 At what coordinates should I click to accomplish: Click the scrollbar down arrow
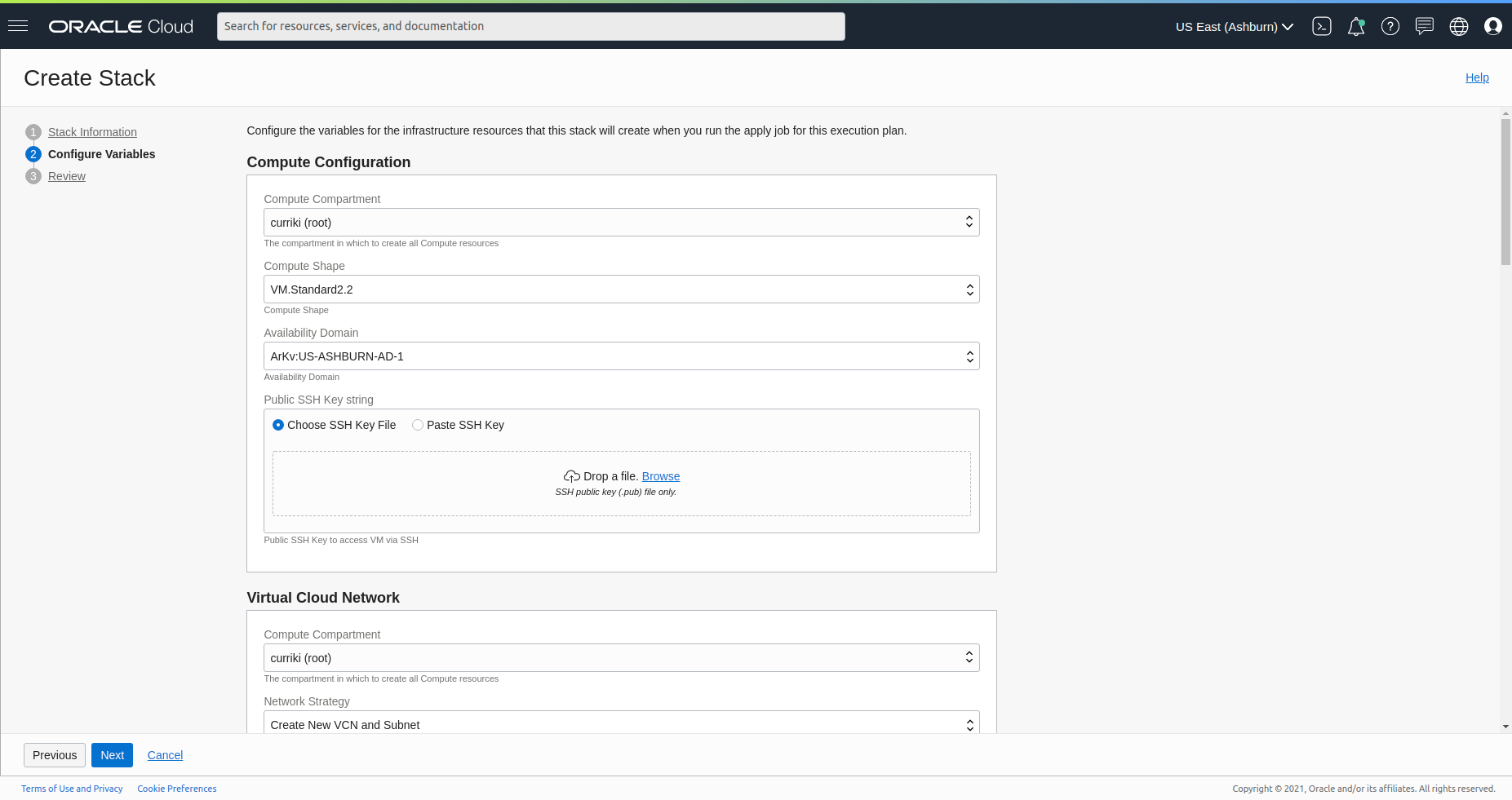pos(1505,727)
